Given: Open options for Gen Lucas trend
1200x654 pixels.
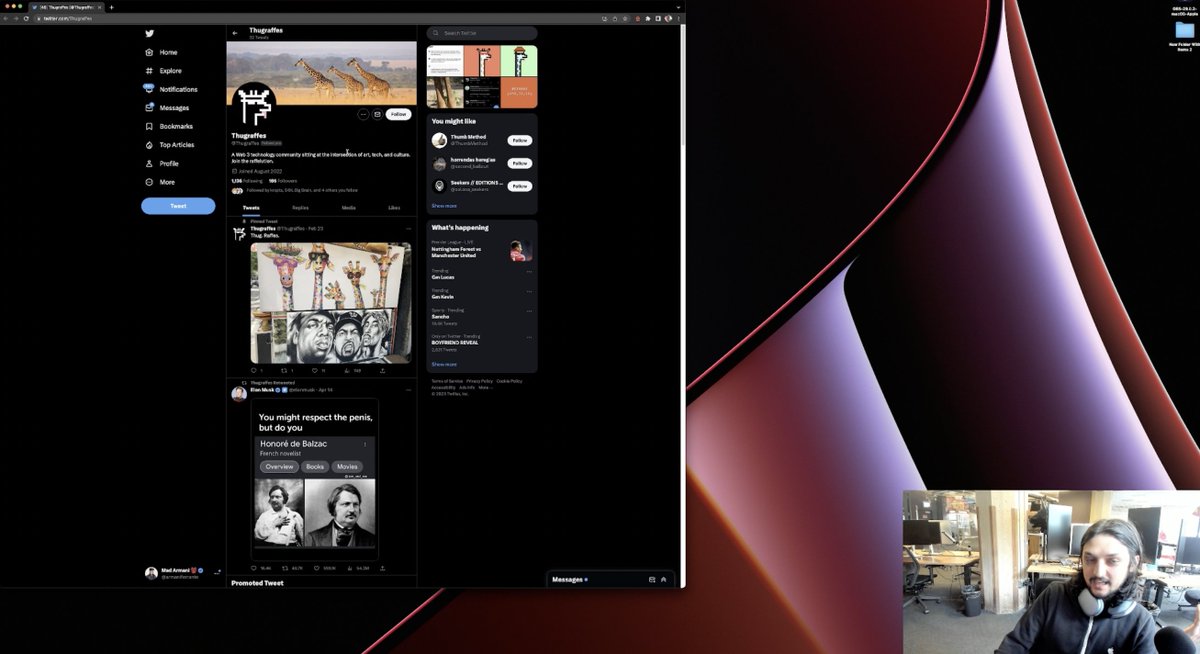Looking at the screenshot, I should point(529,271).
